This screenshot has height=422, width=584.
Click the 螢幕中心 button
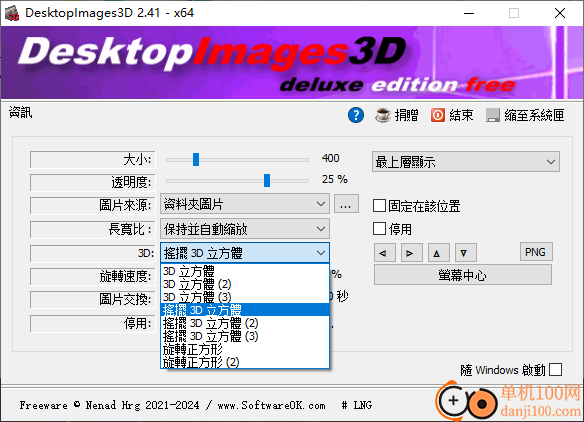pyautogui.click(x=463, y=275)
